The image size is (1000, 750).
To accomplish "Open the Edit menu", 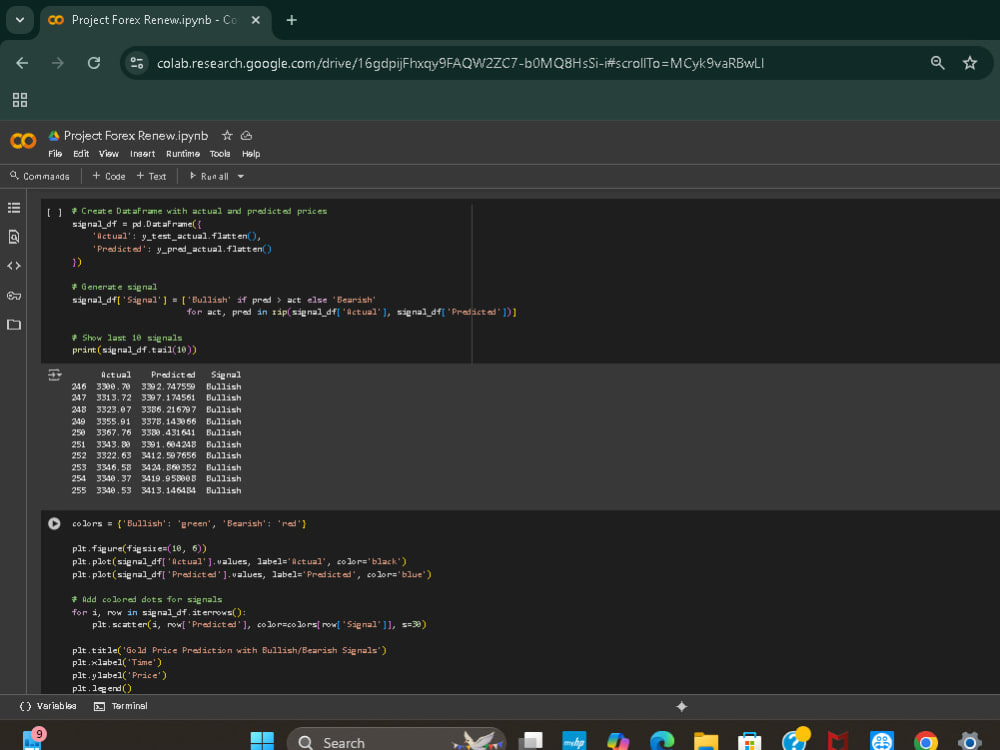I will click(x=81, y=154).
